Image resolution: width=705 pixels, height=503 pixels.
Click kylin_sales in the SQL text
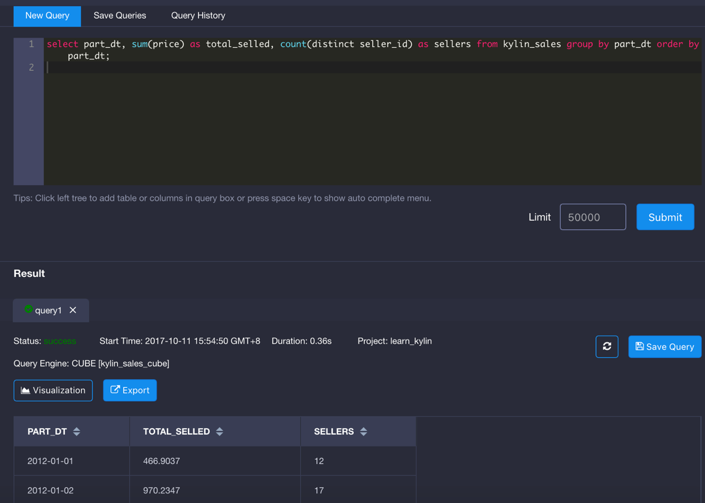[533, 44]
